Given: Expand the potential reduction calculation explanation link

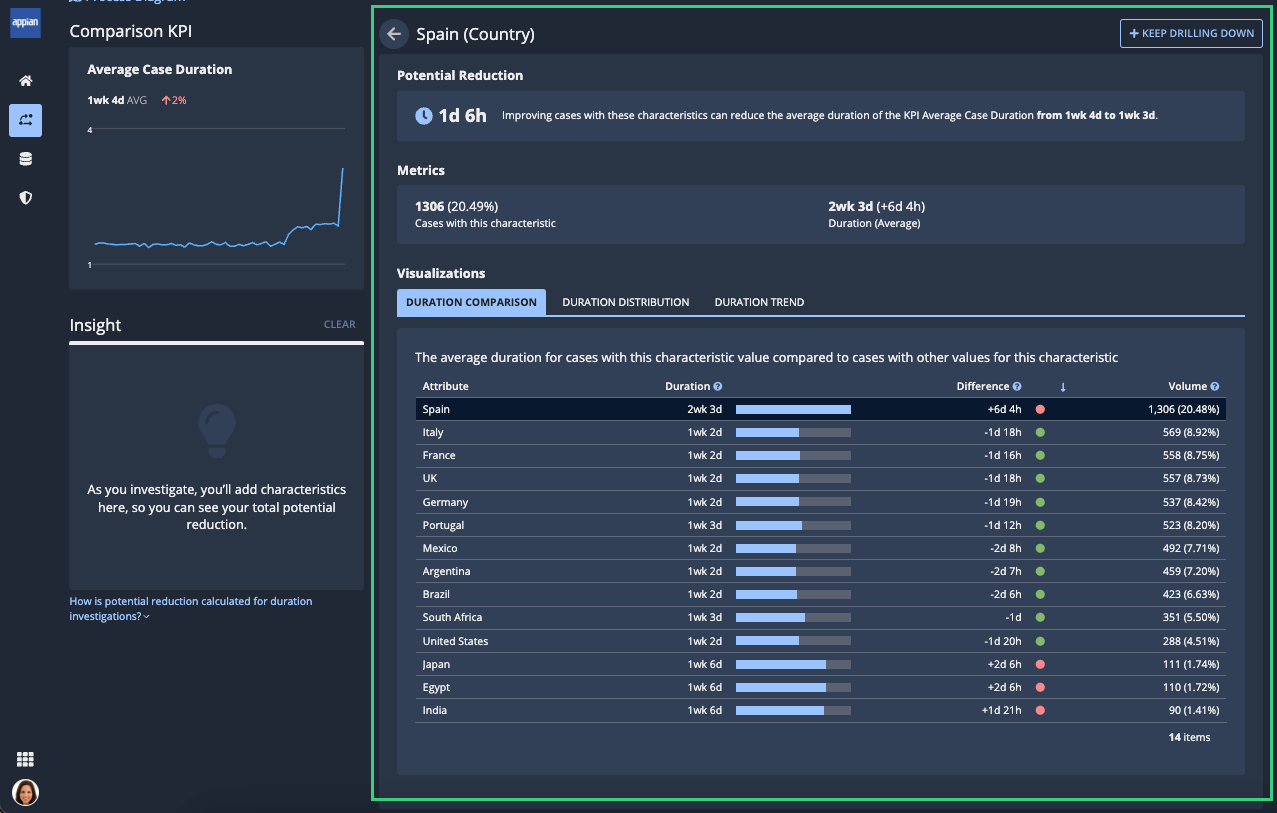Looking at the screenshot, I should (191, 608).
